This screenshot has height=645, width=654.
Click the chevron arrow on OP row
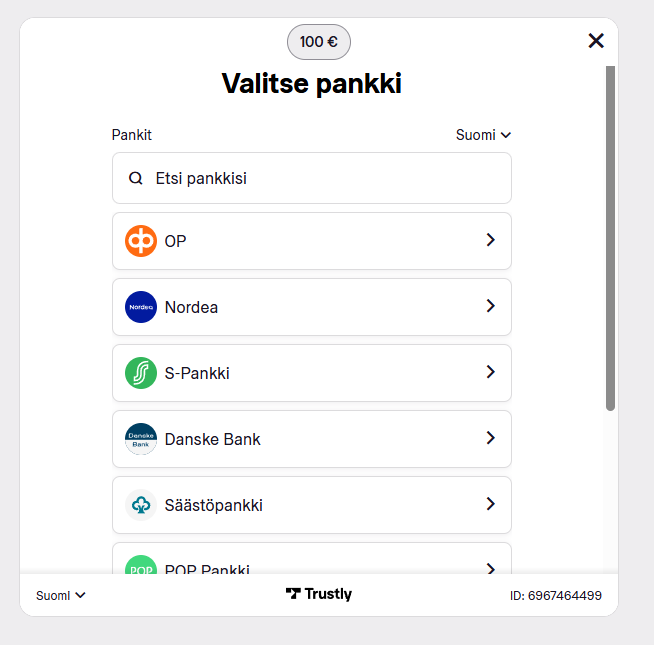click(x=490, y=240)
